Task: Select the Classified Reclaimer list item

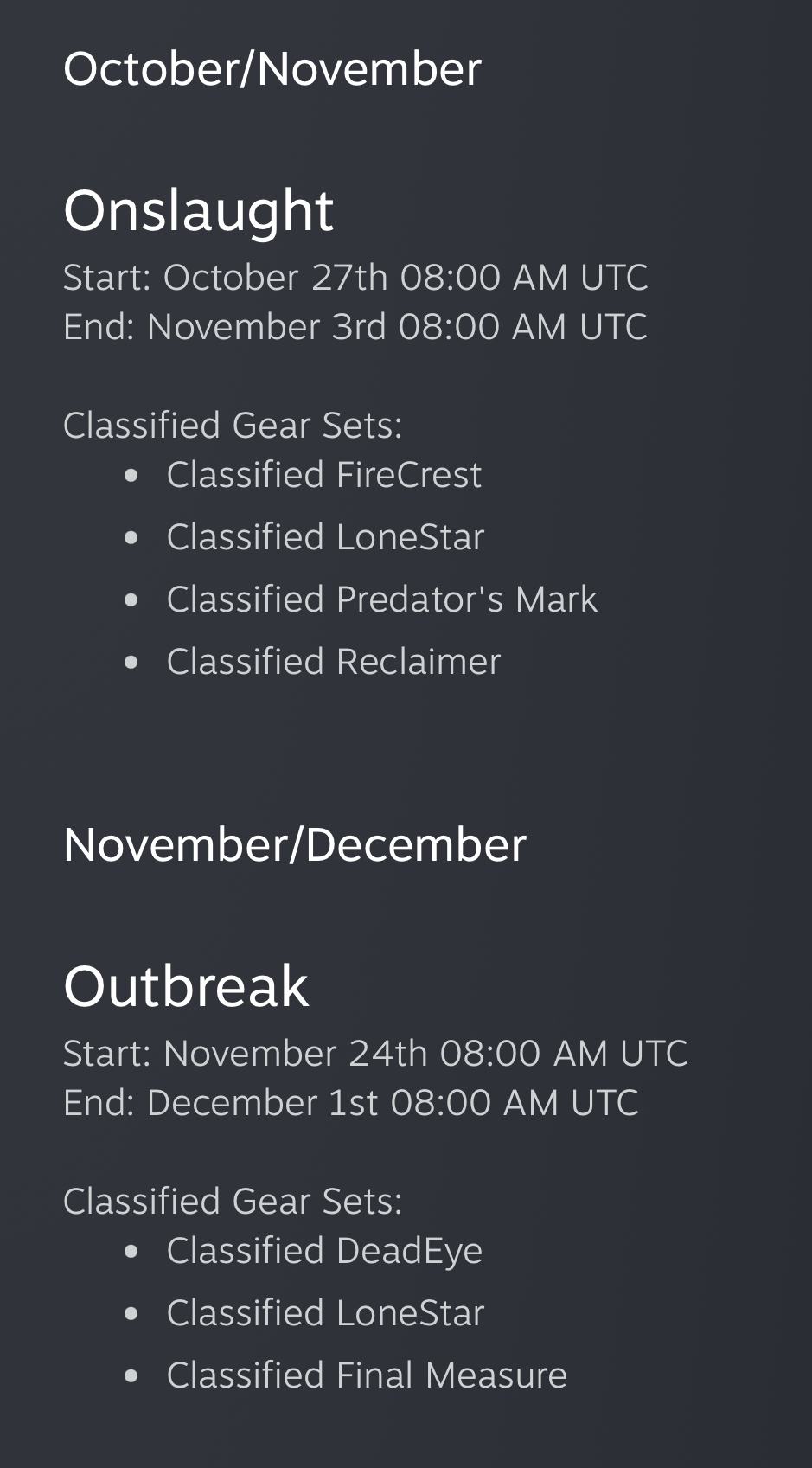Action: click(x=333, y=662)
